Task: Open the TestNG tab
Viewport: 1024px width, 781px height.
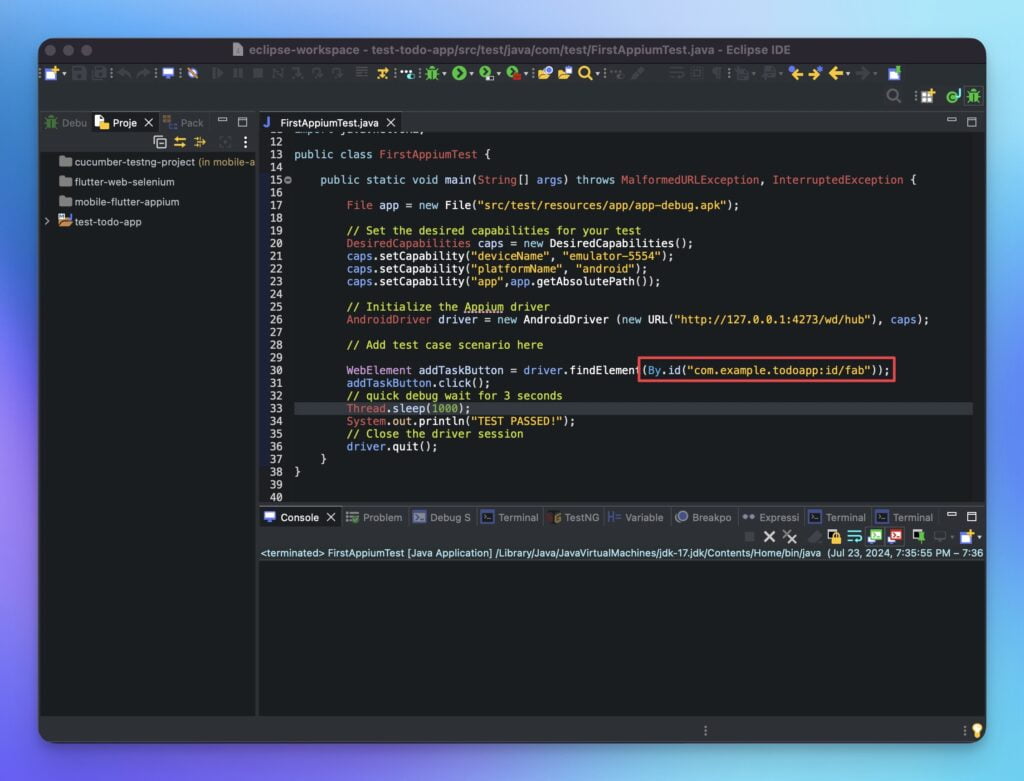Action: click(573, 517)
